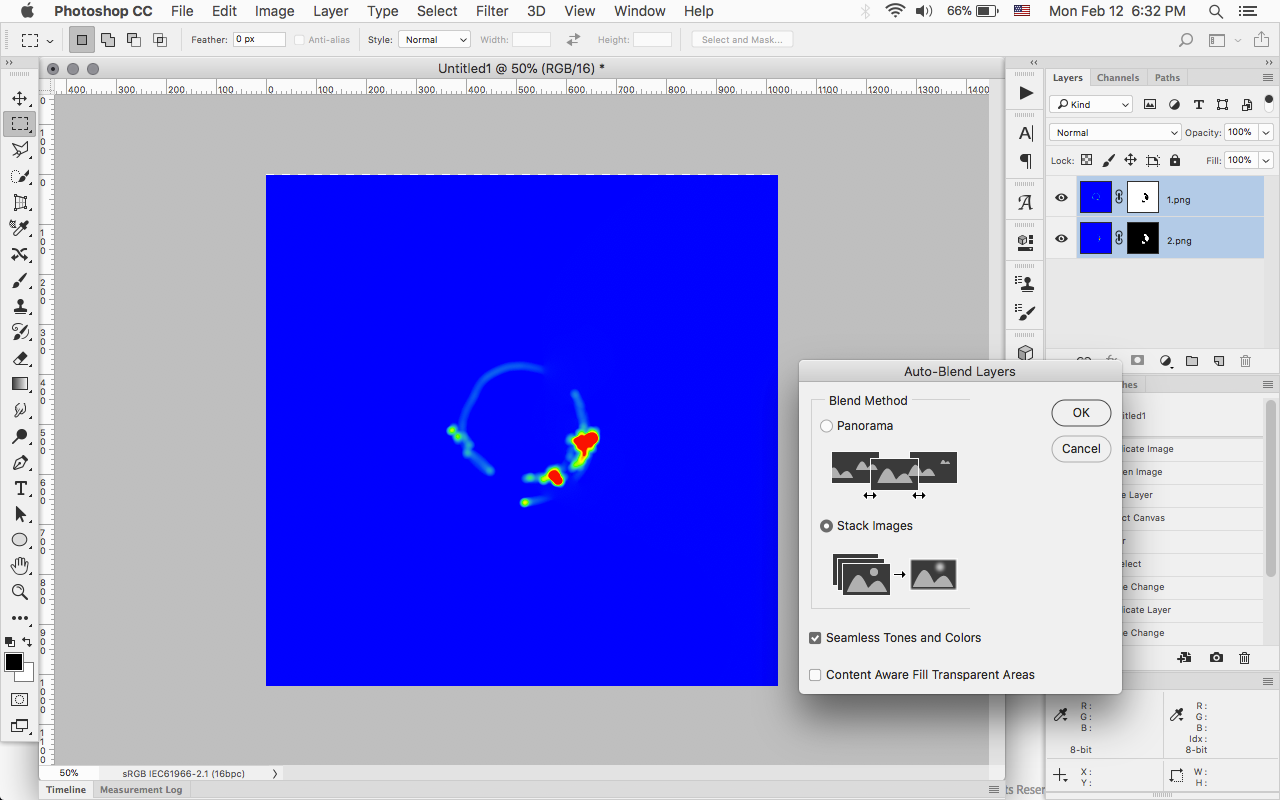The width and height of the screenshot is (1280, 800).
Task: Toggle lock transparent pixels
Action: click(x=1086, y=160)
